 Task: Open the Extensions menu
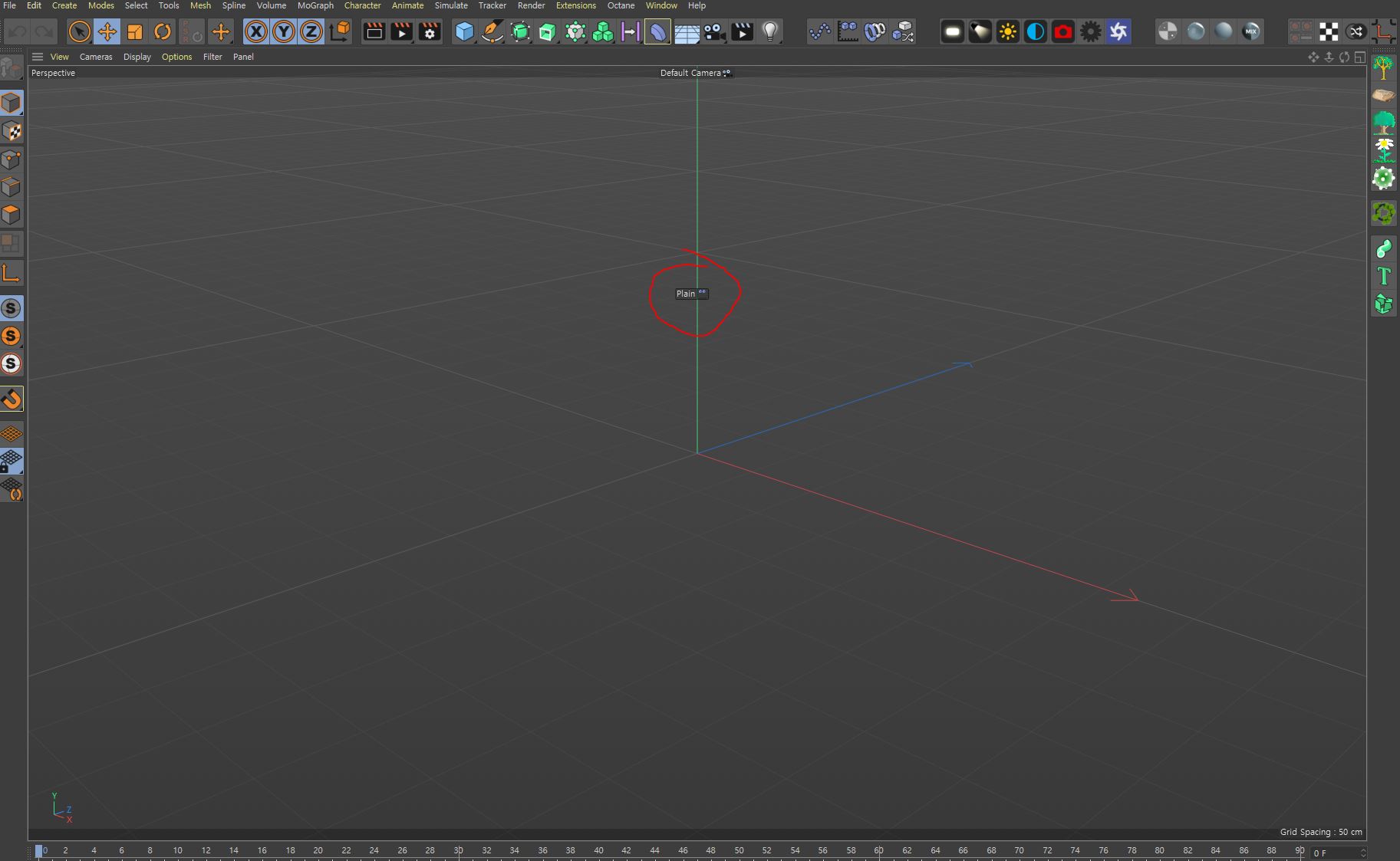575,5
